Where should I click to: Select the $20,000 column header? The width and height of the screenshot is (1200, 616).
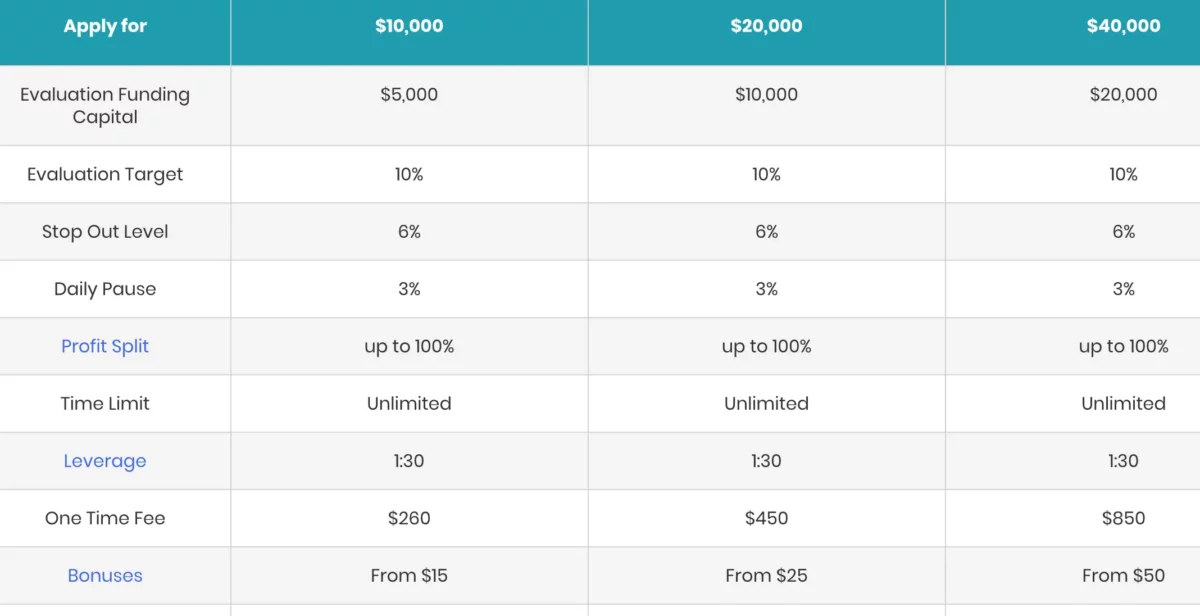point(766,27)
